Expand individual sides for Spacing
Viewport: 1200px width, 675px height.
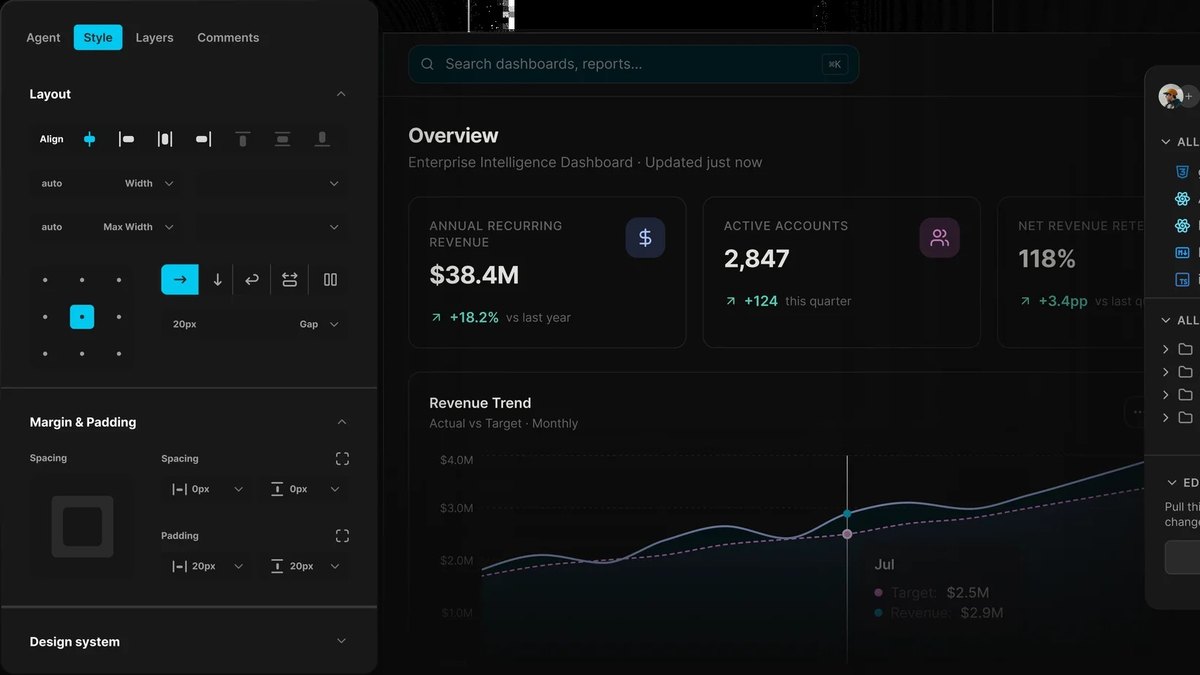point(342,459)
